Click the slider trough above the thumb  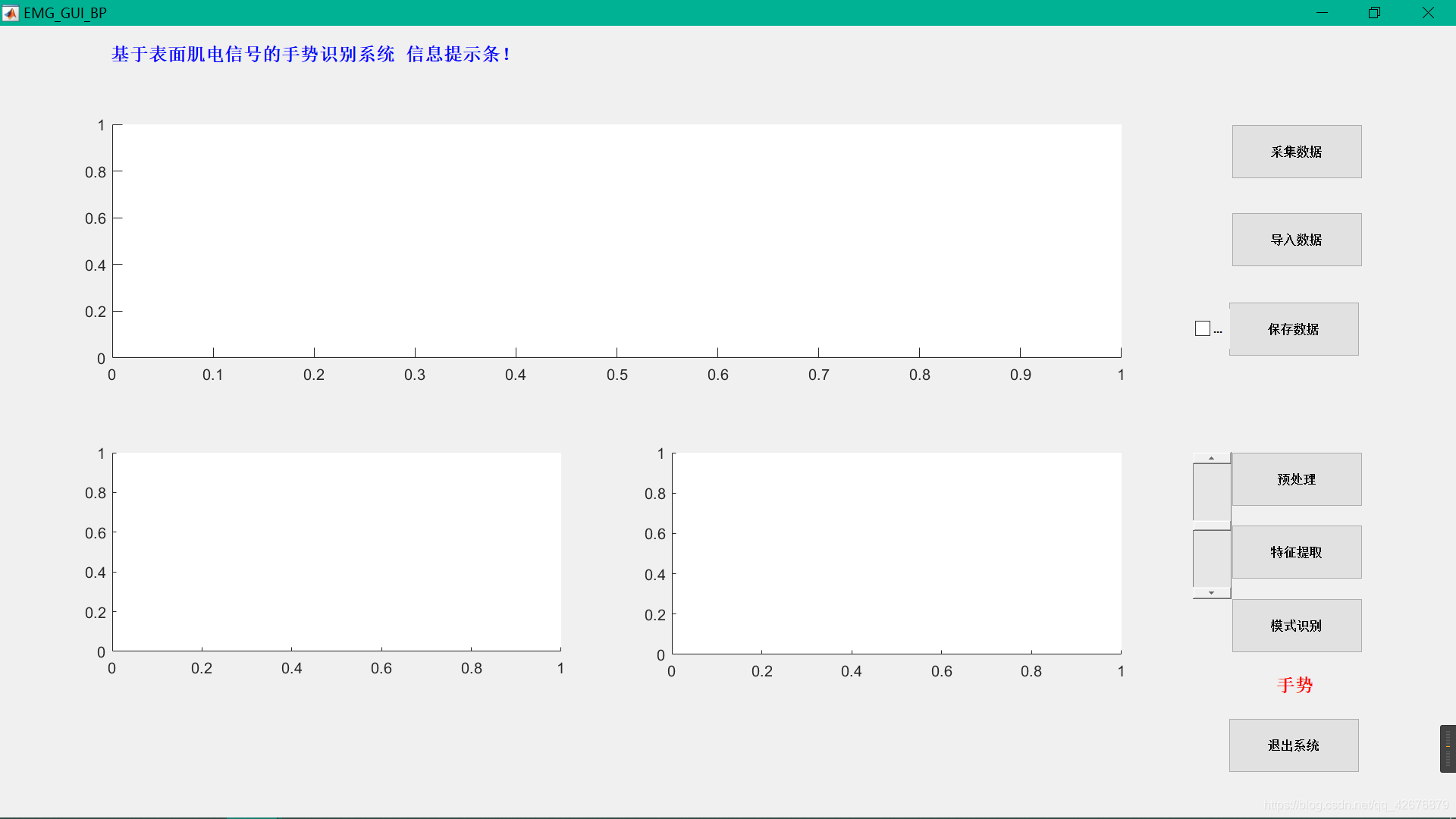tap(1211, 491)
